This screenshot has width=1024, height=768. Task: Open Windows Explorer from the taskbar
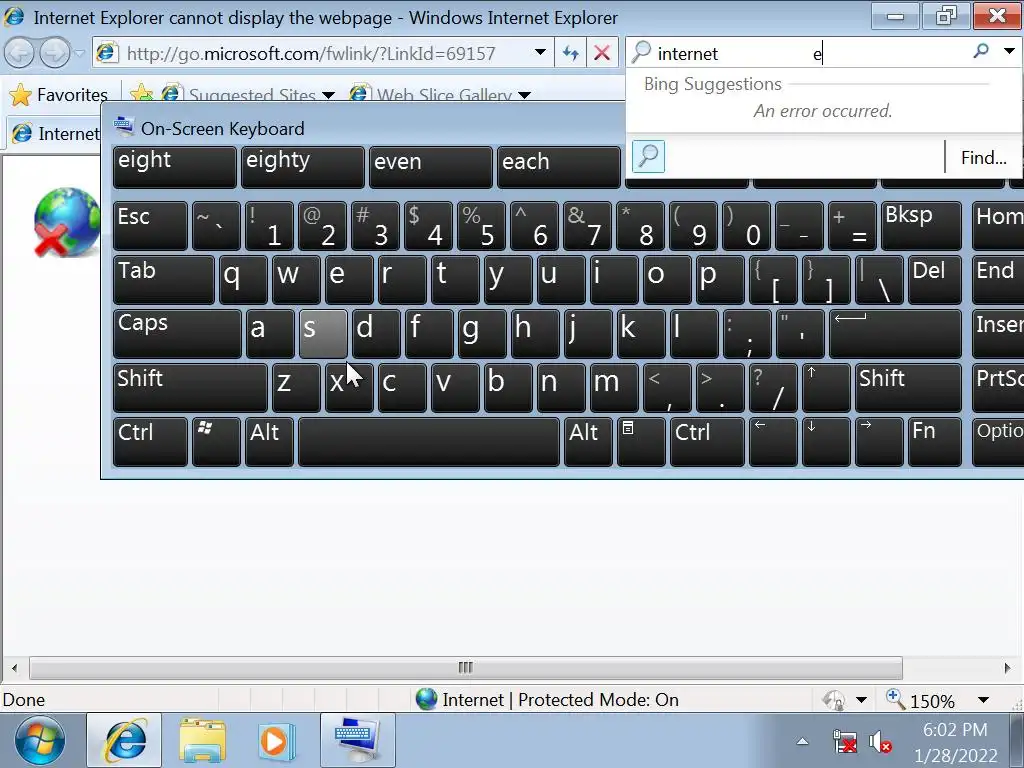click(x=202, y=741)
